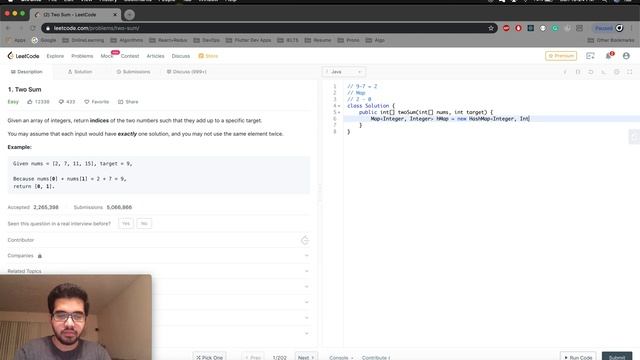Open the Store link

(x=208, y=56)
